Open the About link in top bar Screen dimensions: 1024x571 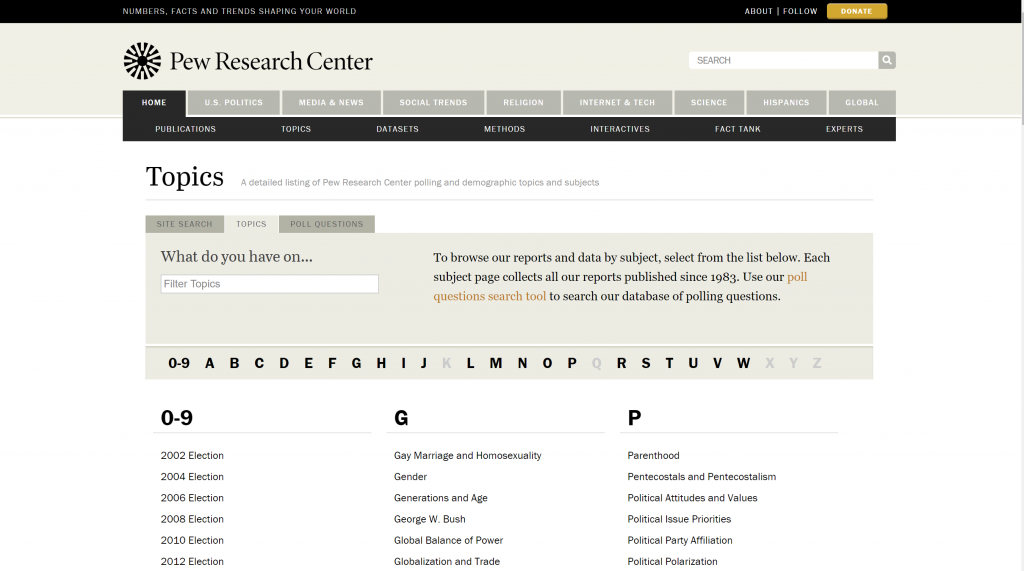click(x=758, y=11)
